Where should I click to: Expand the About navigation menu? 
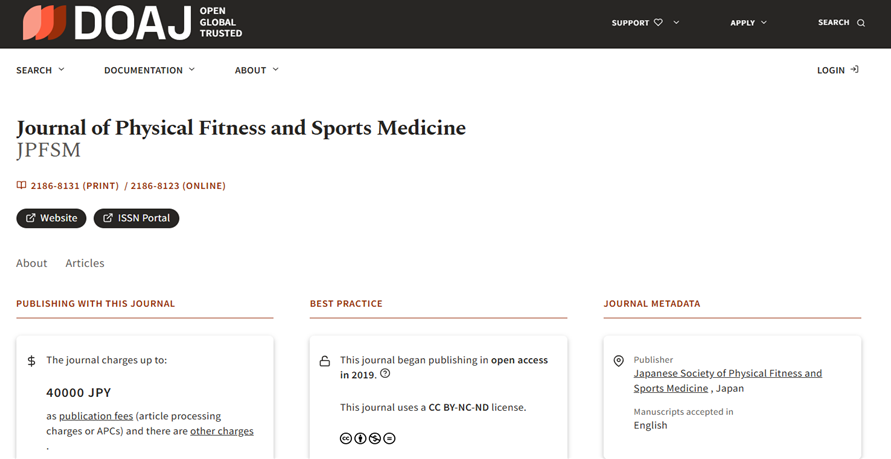coord(257,70)
